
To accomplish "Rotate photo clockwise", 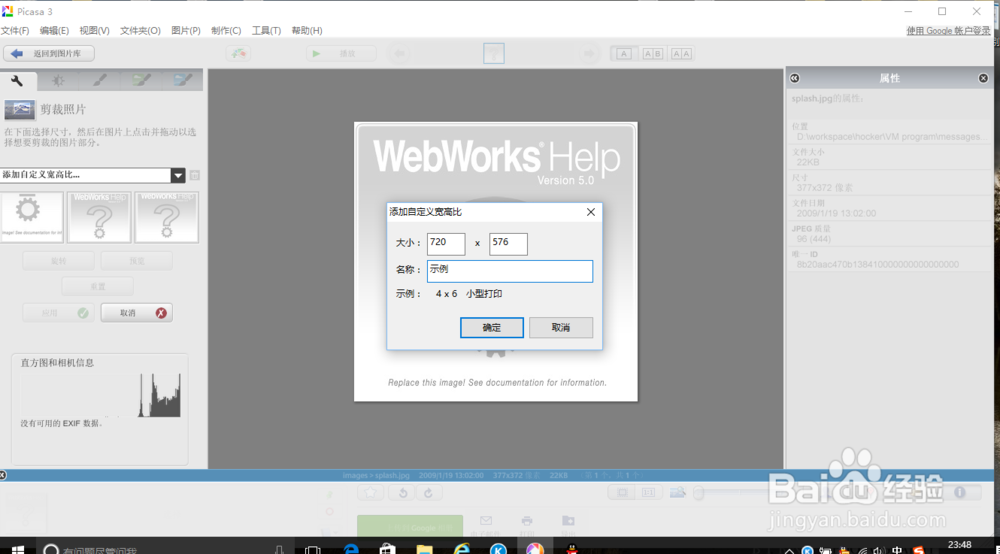I will (x=429, y=493).
